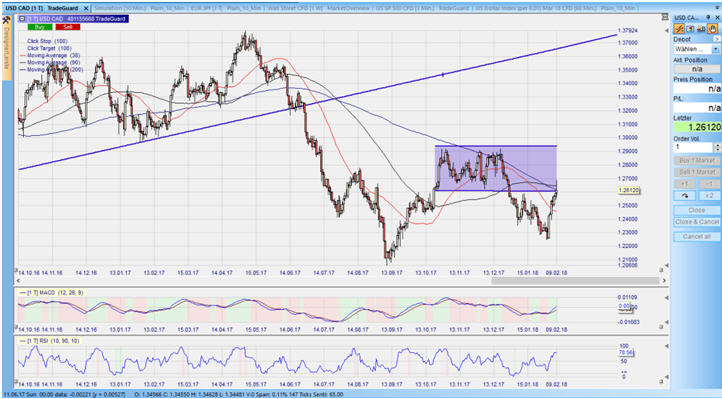Viewport: 722px width, 399px height.
Task: Click the x2 double position button
Action: click(709, 196)
